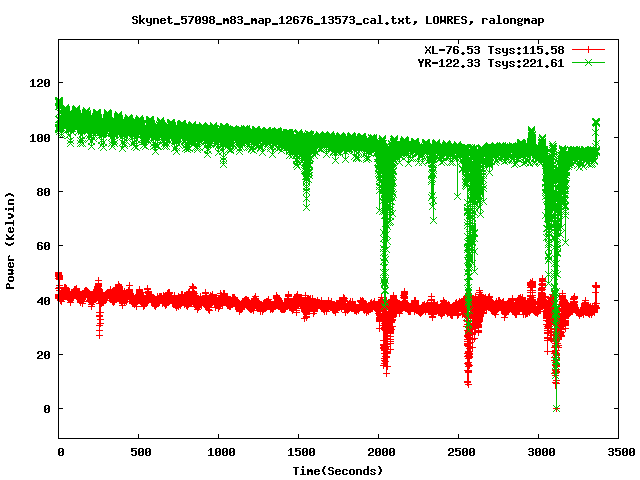Click the green legend line sample
Viewport: 640px width, 480px height.
tap(588, 62)
